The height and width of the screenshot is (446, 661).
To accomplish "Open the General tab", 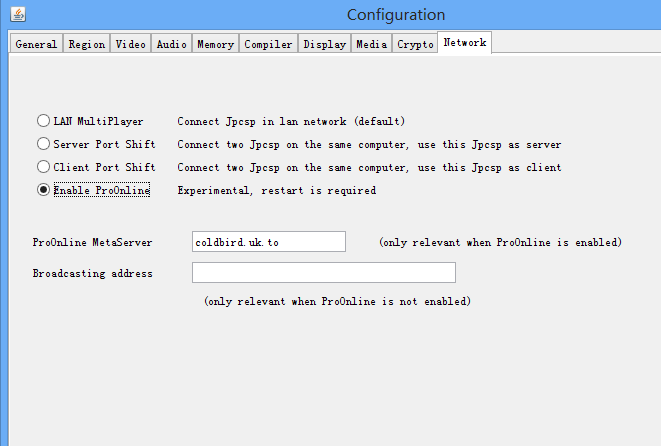I will pos(36,44).
